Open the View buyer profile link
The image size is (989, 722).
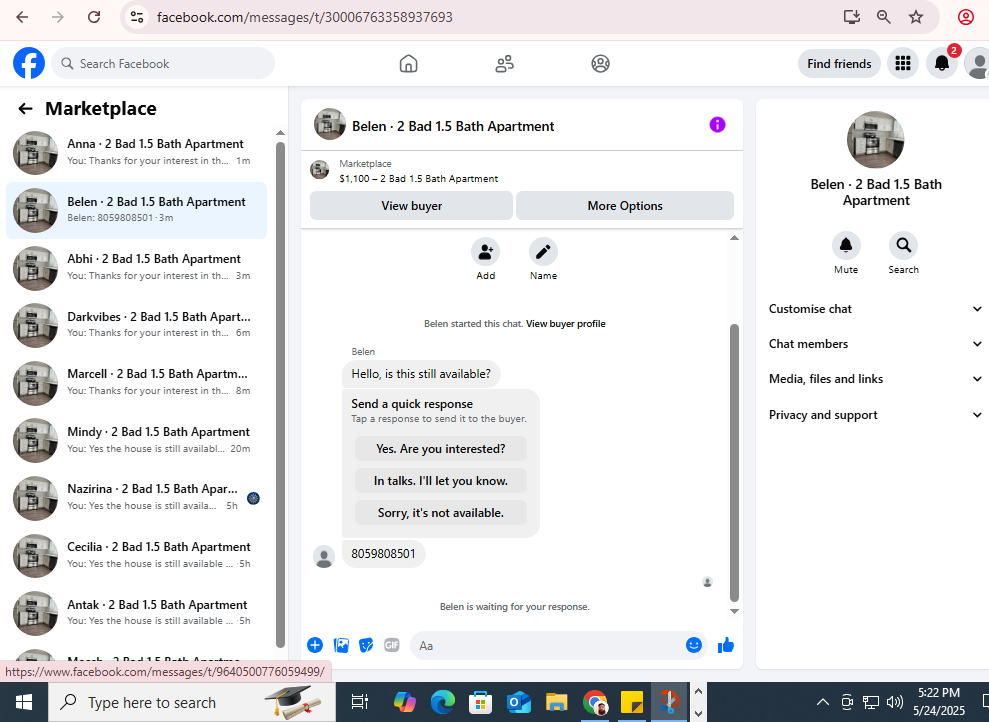(x=566, y=323)
